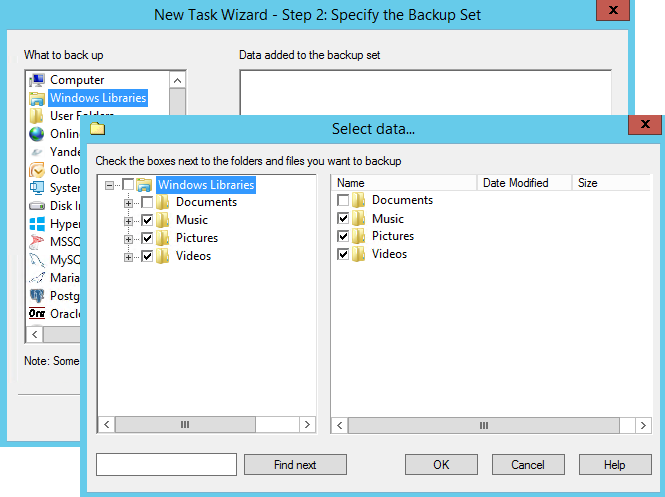665x497 pixels.
Task: Click the Hyper-V Windows logo icon
Action: tap(37, 223)
